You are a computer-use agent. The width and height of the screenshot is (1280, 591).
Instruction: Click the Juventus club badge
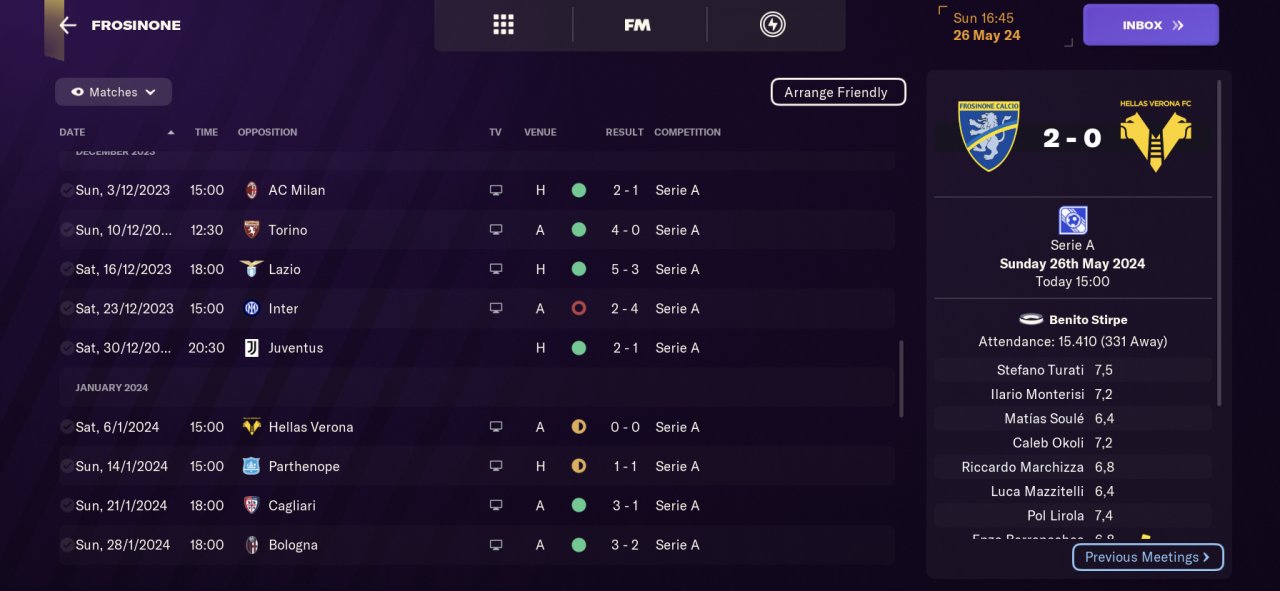click(x=252, y=348)
